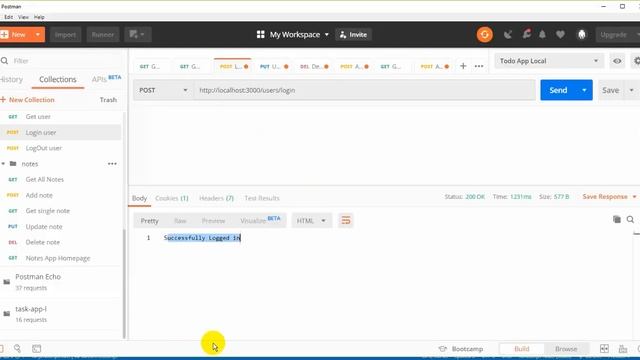Open the user avatar menu
Image resolution: width=640 pixels, height=360 pixels.
click(582, 35)
